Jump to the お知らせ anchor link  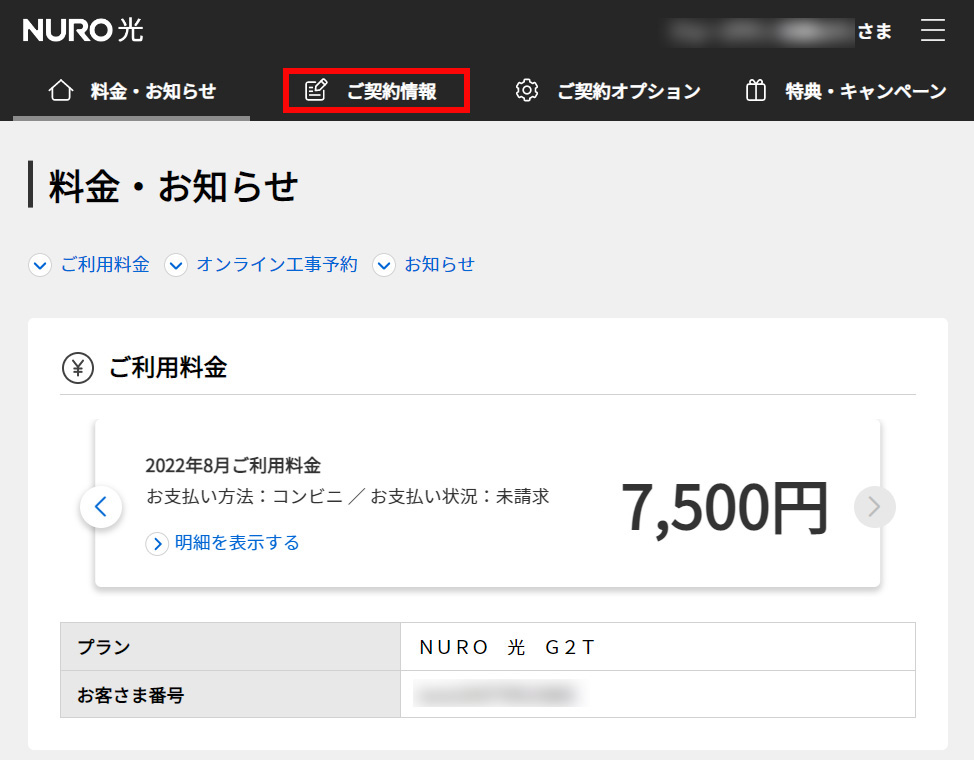pos(440,265)
